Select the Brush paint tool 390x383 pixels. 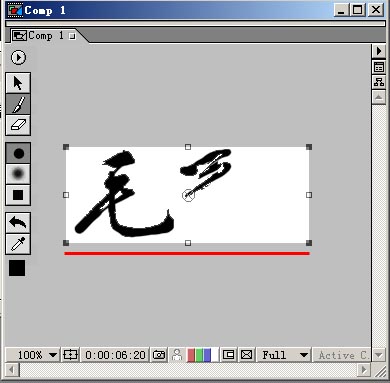coord(18,104)
